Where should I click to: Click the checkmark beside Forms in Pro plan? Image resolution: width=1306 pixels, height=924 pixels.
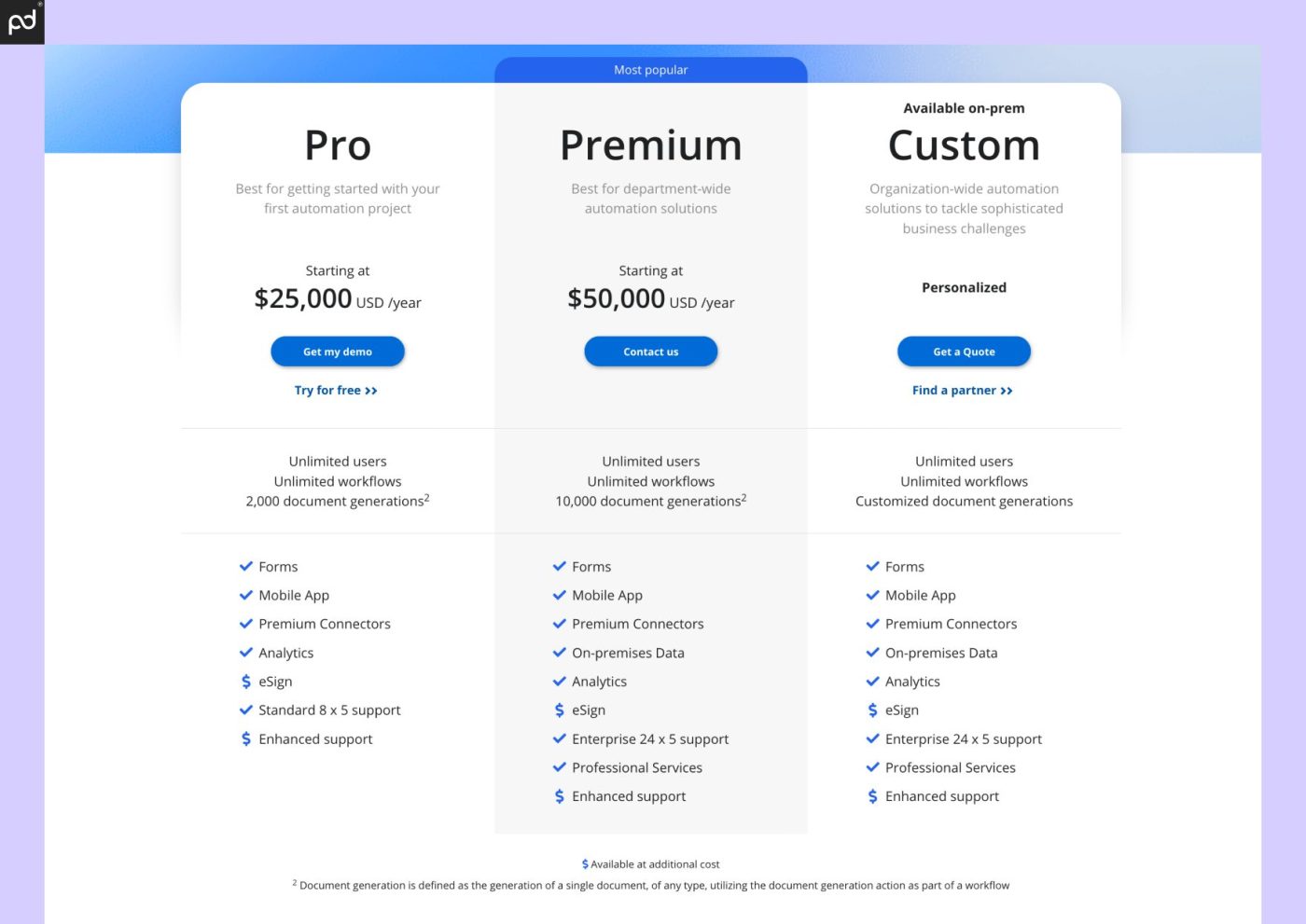tap(246, 566)
